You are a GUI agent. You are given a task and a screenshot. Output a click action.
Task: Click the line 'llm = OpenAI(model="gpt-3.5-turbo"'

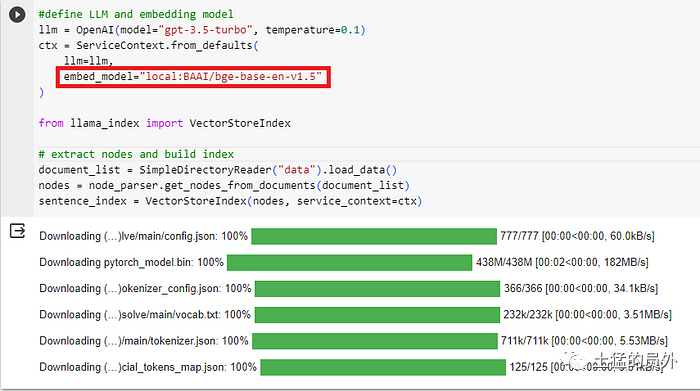coord(202,30)
